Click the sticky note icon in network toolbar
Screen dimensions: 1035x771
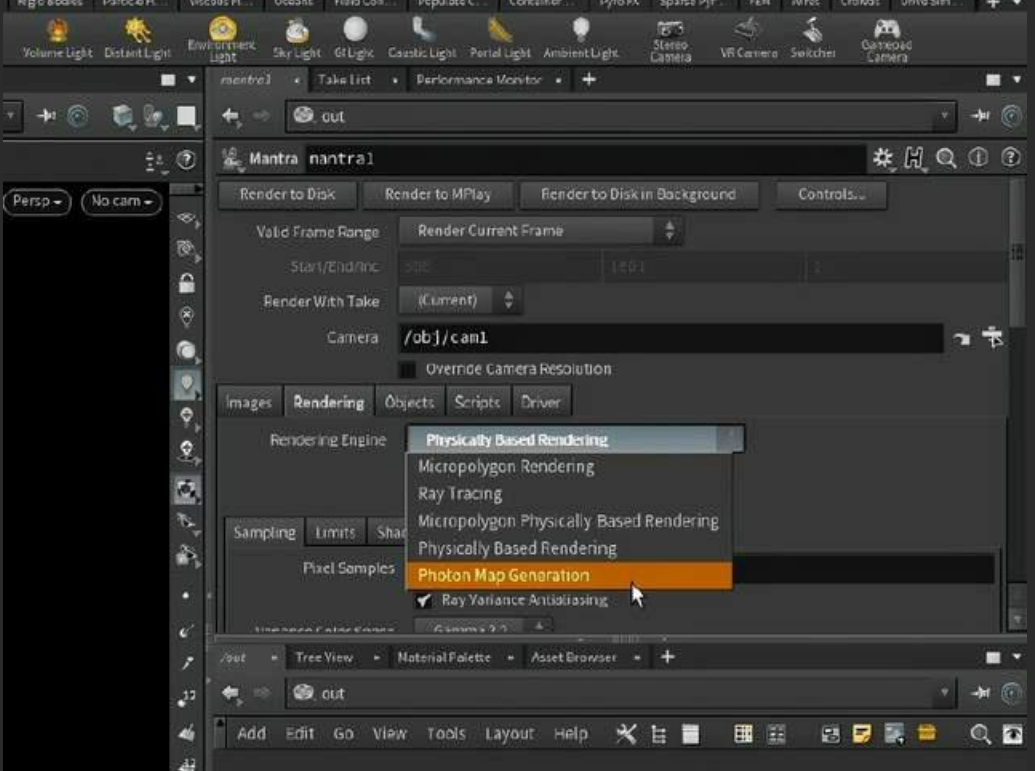point(861,733)
